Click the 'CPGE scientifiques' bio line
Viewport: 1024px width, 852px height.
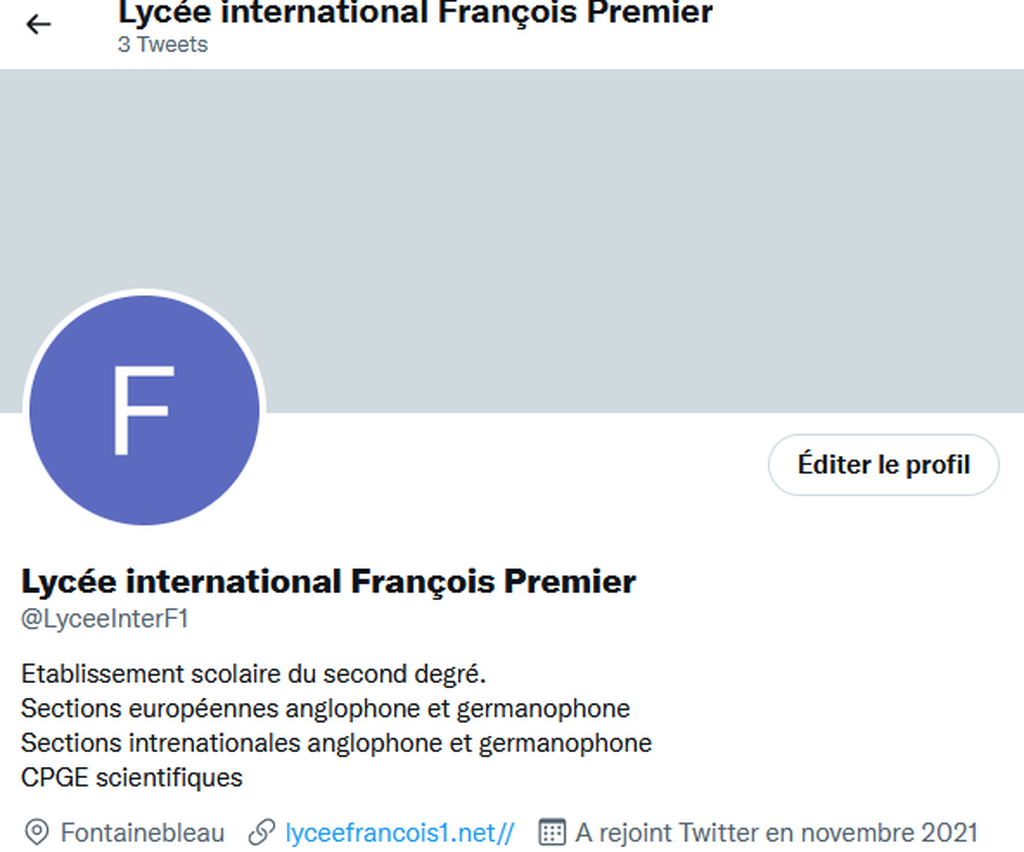tap(132, 777)
